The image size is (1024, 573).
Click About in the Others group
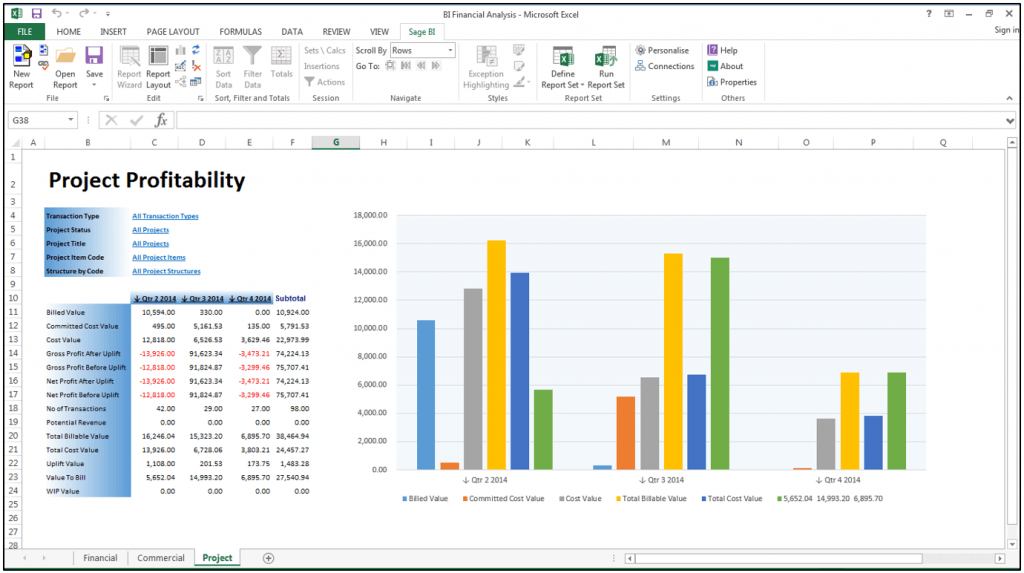tap(726, 66)
